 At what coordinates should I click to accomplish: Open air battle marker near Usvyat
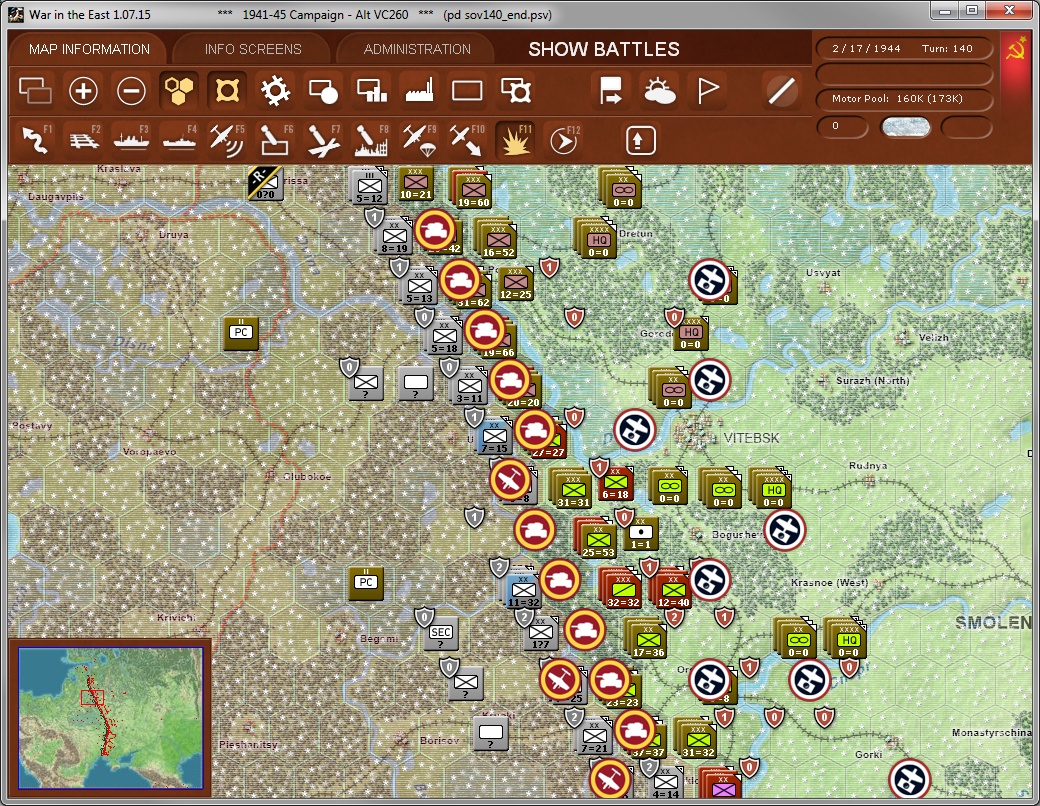click(x=710, y=280)
